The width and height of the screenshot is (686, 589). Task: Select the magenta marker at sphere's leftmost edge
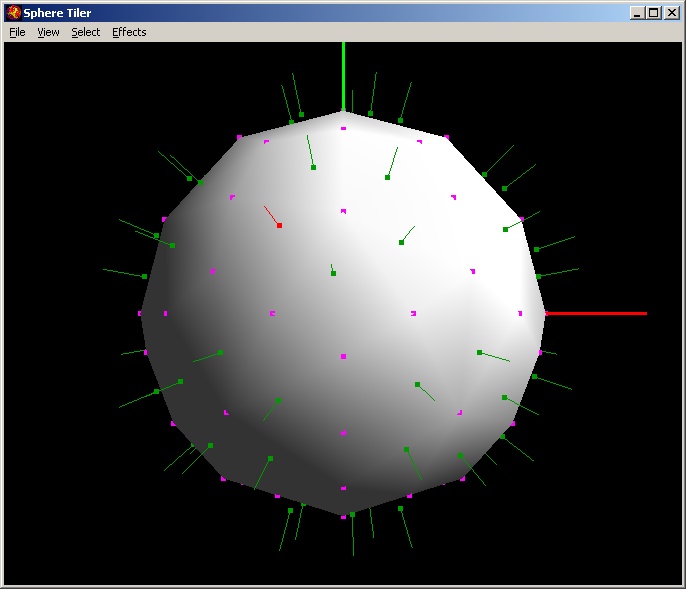(140, 313)
